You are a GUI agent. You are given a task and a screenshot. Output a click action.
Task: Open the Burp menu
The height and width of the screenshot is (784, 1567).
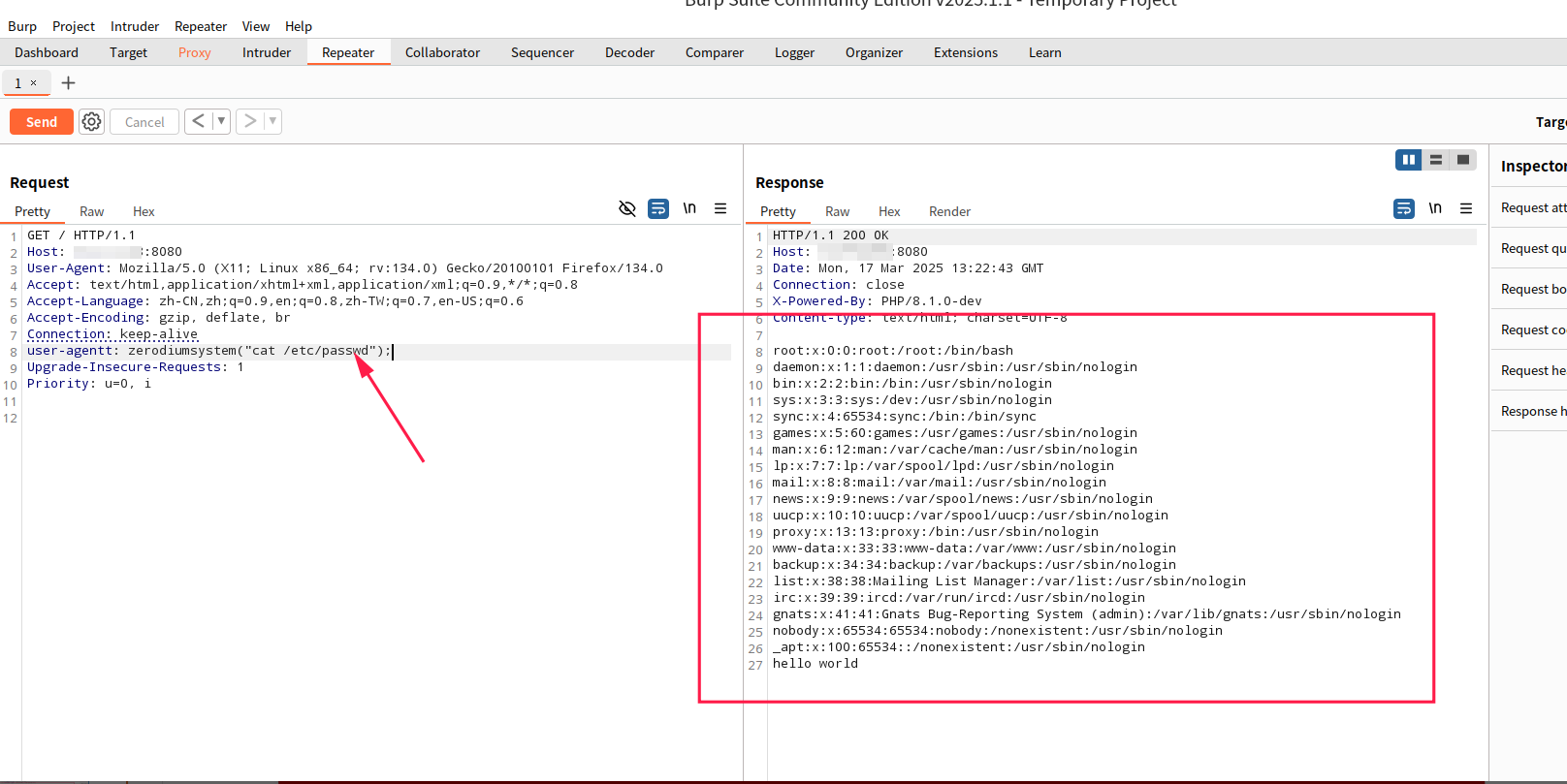pyautogui.click(x=22, y=26)
